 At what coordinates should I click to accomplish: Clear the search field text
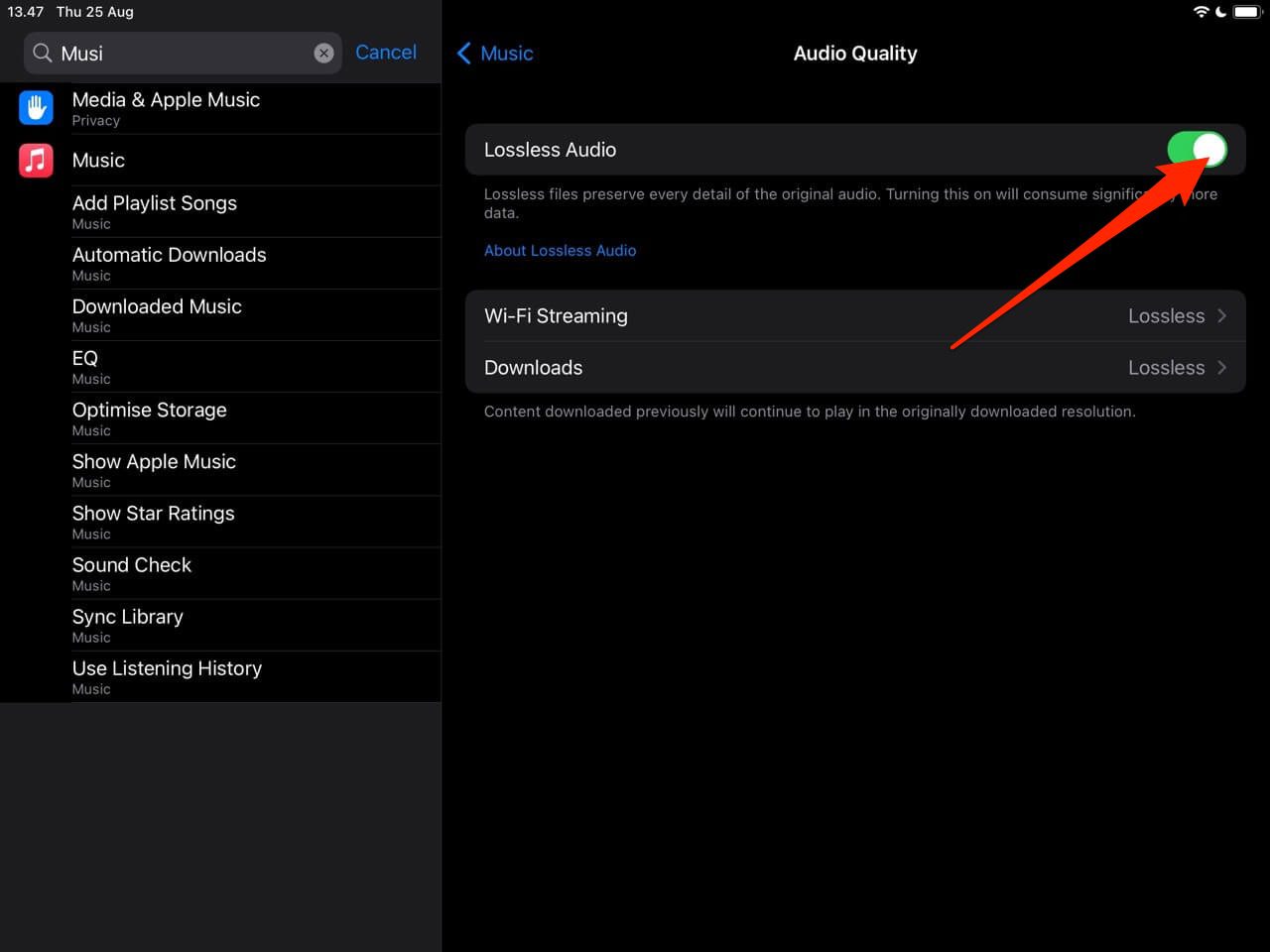click(323, 54)
